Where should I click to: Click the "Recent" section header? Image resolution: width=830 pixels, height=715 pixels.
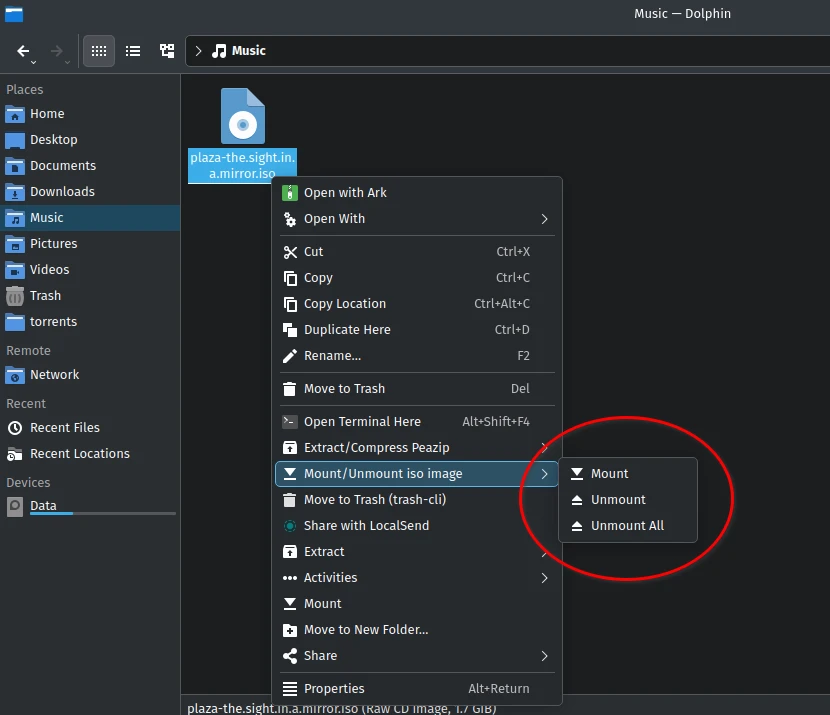point(26,404)
